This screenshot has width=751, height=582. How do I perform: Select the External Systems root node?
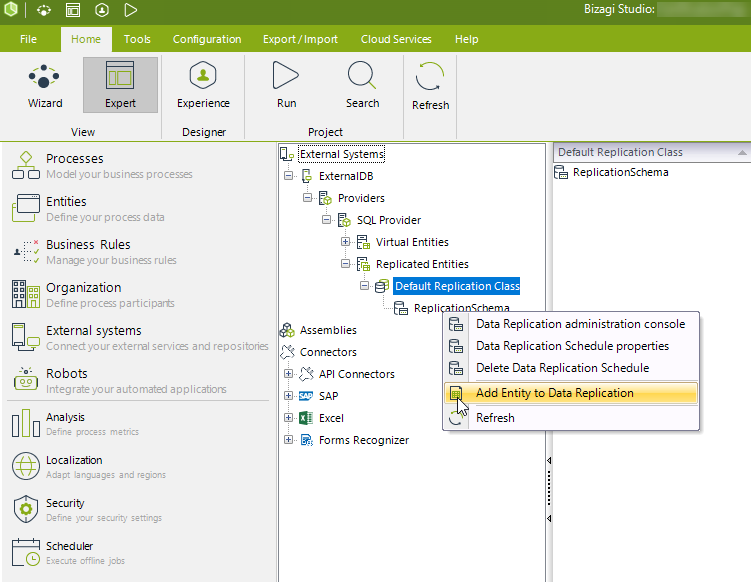(x=341, y=154)
